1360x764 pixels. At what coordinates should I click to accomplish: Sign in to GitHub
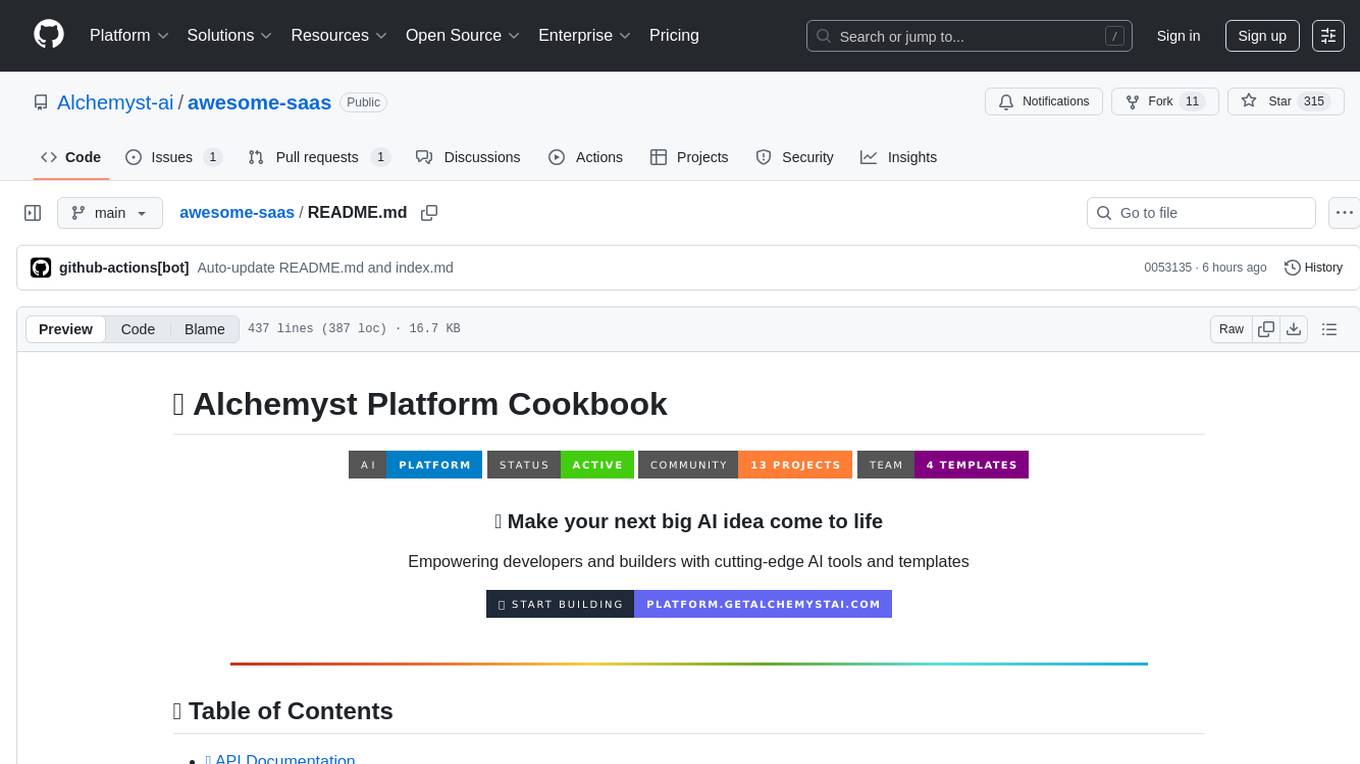(x=1178, y=36)
